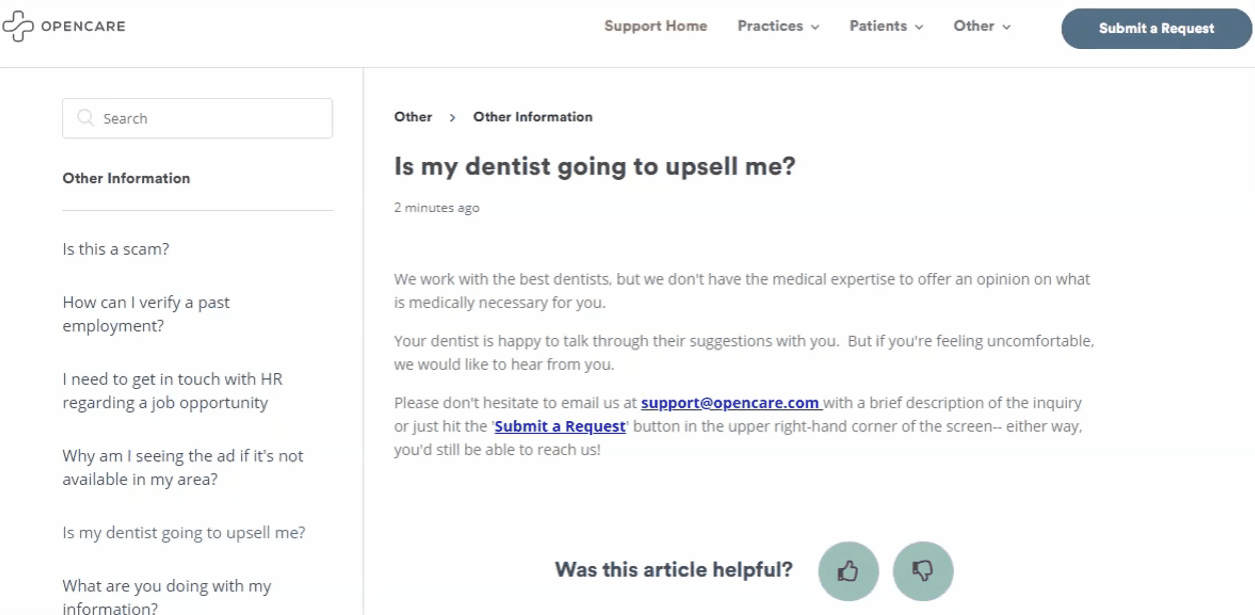Give the article a thumbs down
This screenshot has width=1255, height=615.
[923, 571]
